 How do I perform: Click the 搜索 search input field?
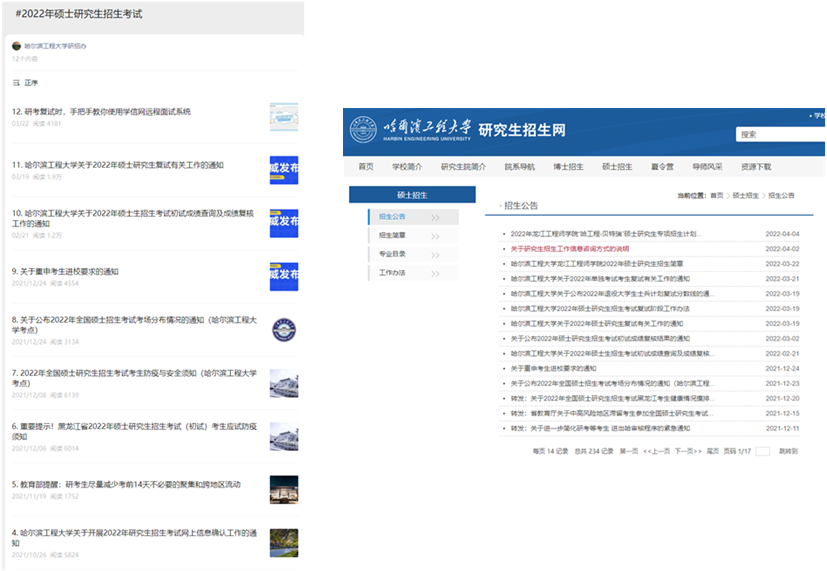(x=781, y=134)
